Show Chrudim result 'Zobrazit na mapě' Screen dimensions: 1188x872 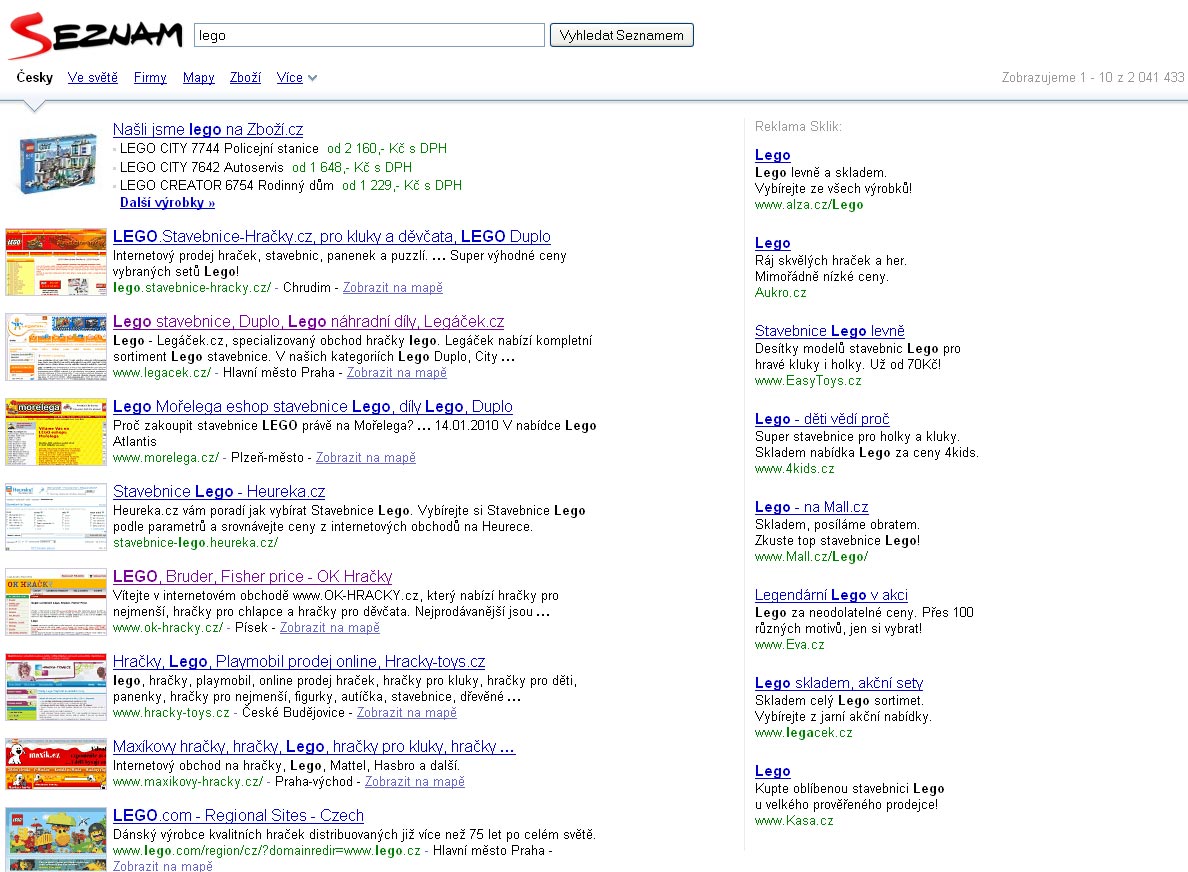392,288
